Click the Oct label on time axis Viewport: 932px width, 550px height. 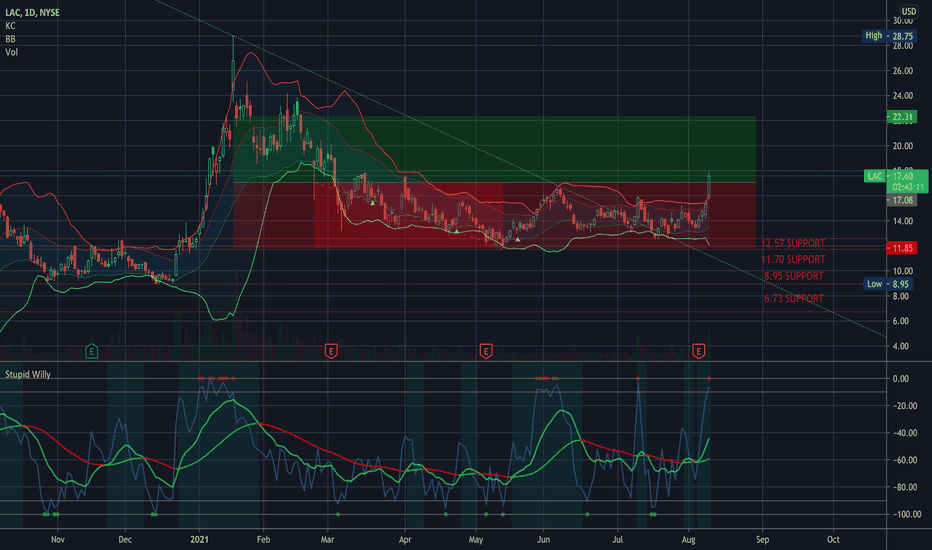[x=833, y=539]
